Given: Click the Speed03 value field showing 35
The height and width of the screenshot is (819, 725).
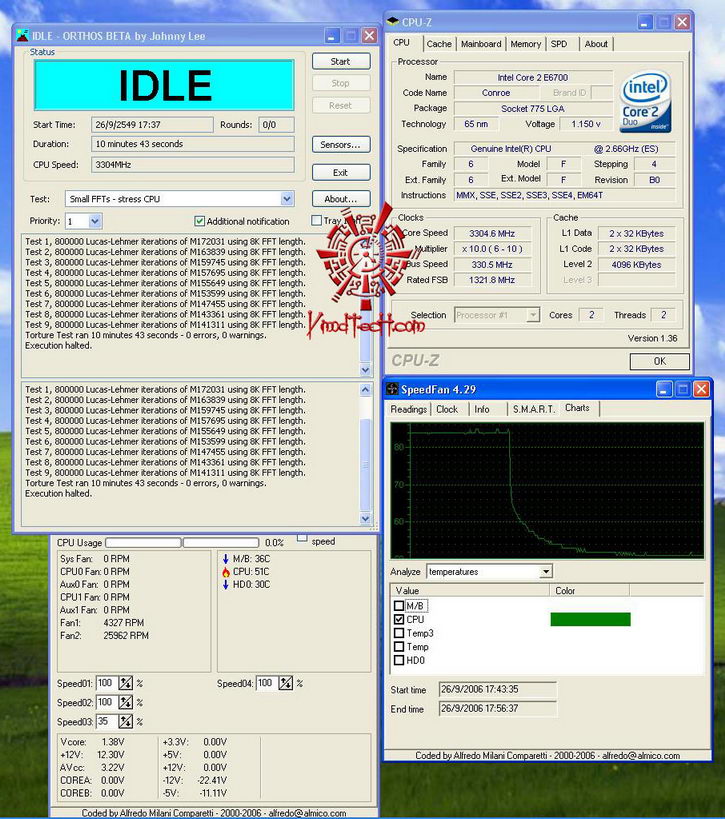Looking at the screenshot, I should (107, 722).
